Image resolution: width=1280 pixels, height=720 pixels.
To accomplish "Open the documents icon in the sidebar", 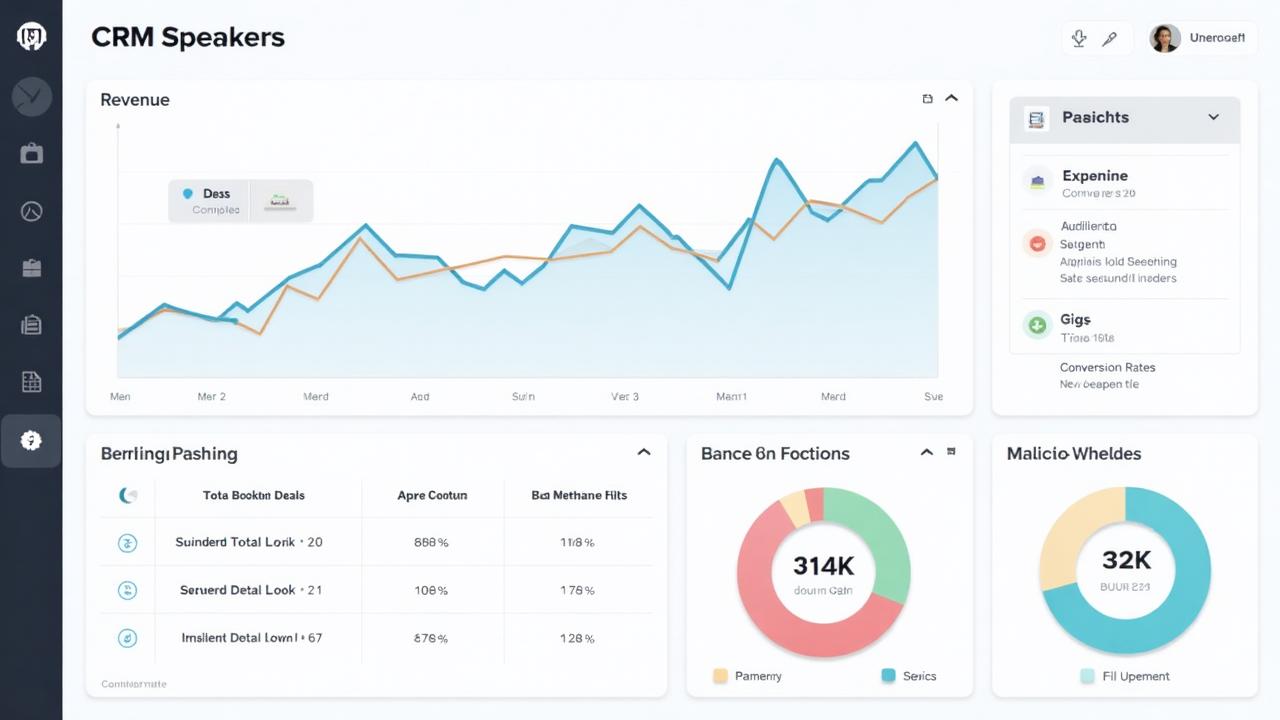I will (x=31, y=324).
